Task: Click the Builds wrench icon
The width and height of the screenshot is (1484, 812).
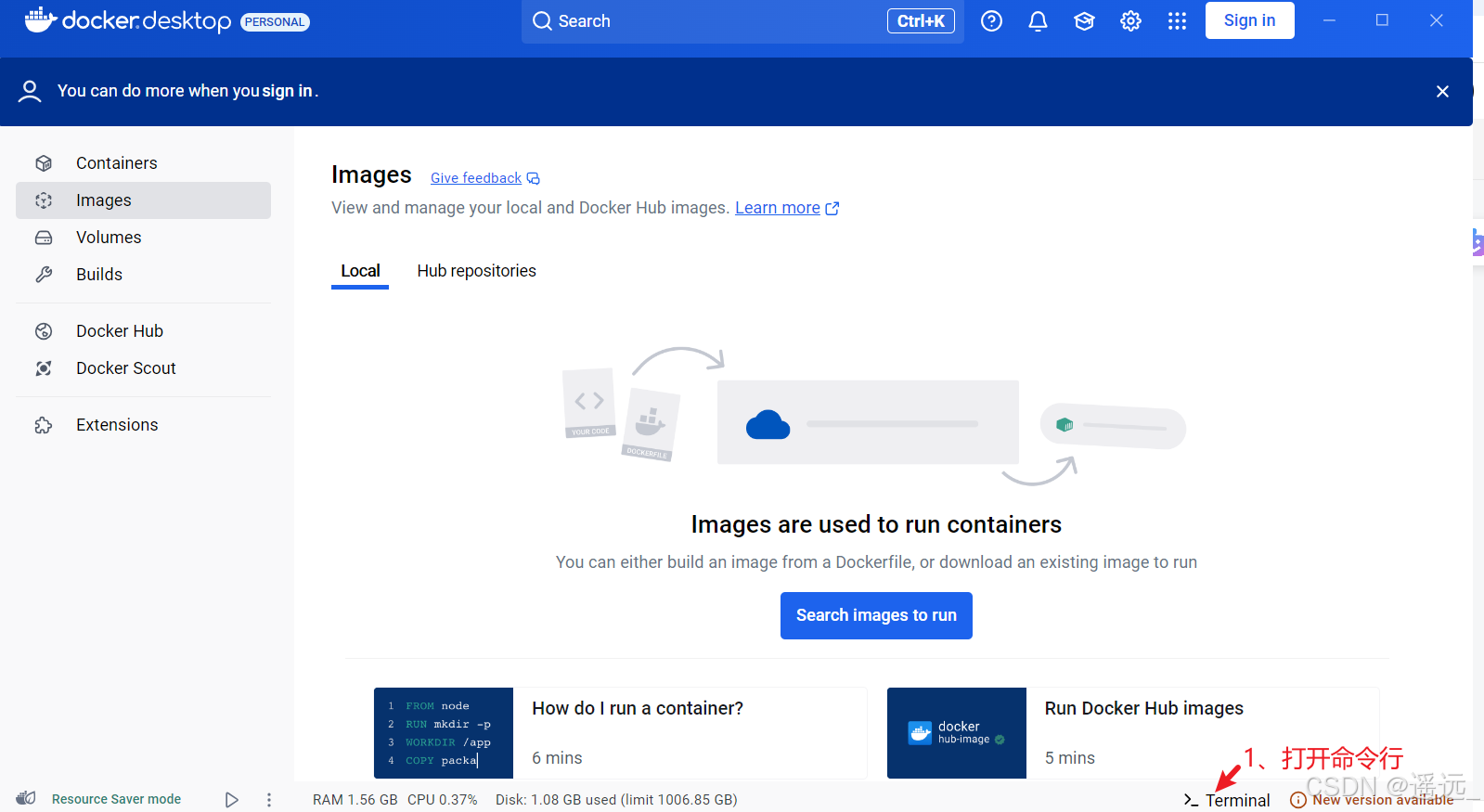Action: [44, 275]
